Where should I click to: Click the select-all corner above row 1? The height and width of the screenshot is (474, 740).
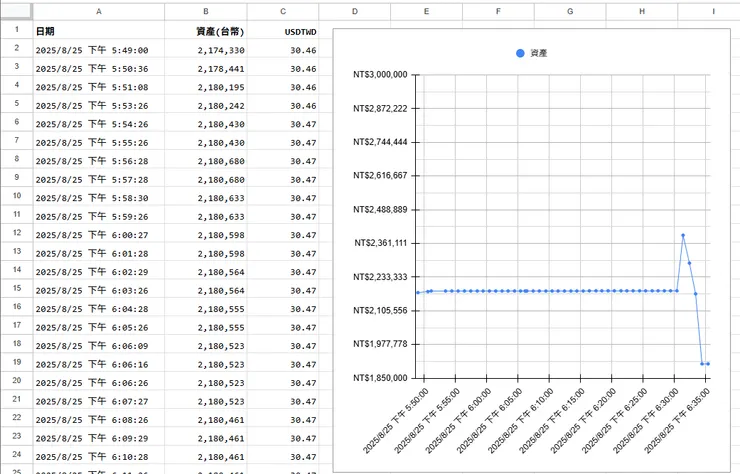(x=16, y=10)
